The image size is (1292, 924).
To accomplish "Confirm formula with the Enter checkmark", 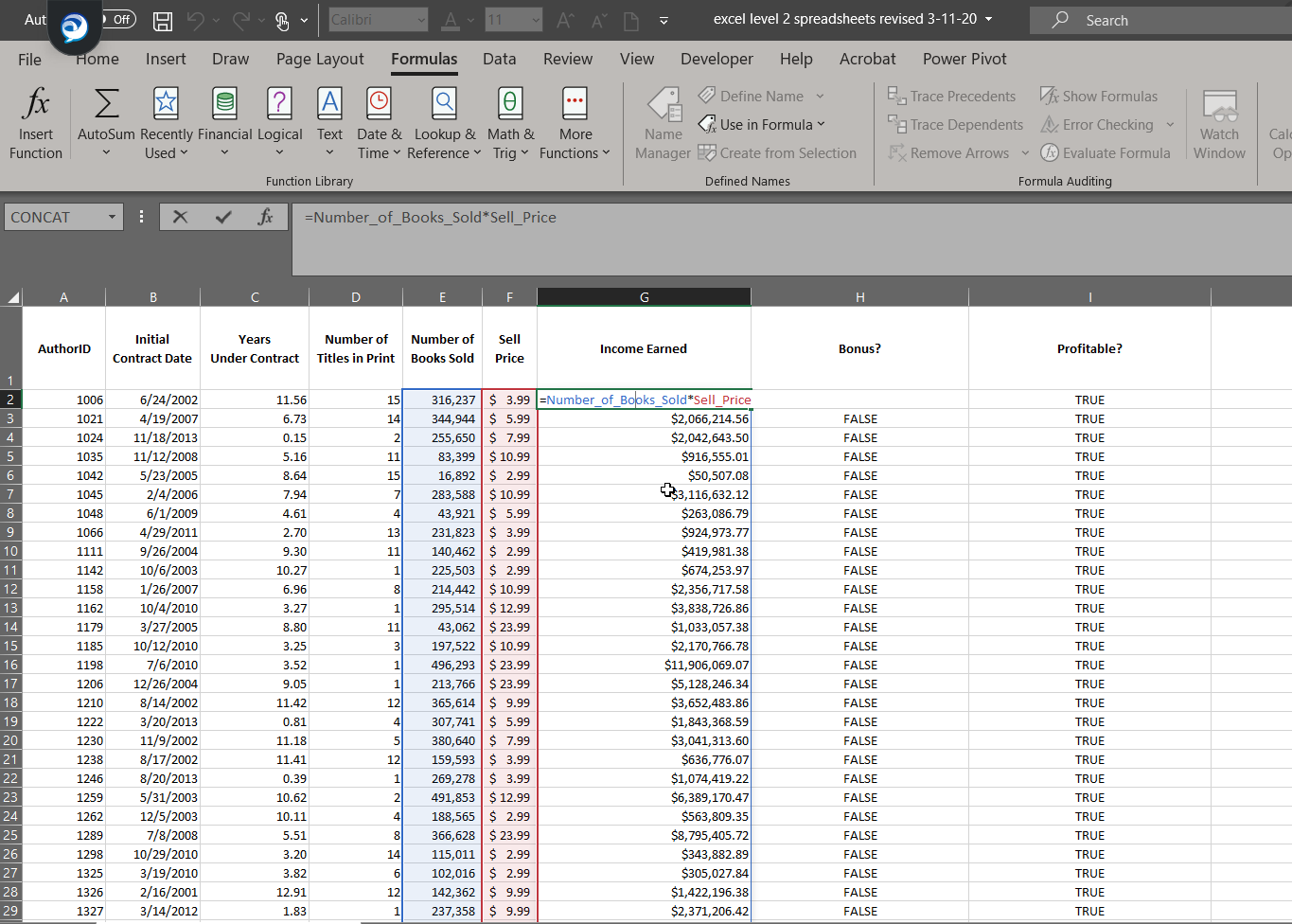I will click(223, 217).
